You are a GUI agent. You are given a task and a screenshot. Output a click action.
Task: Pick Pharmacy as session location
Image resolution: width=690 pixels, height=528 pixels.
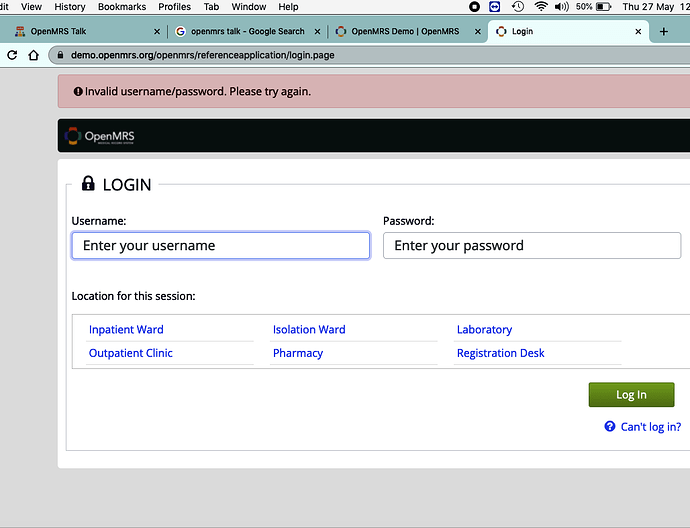(x=298, y=353)
